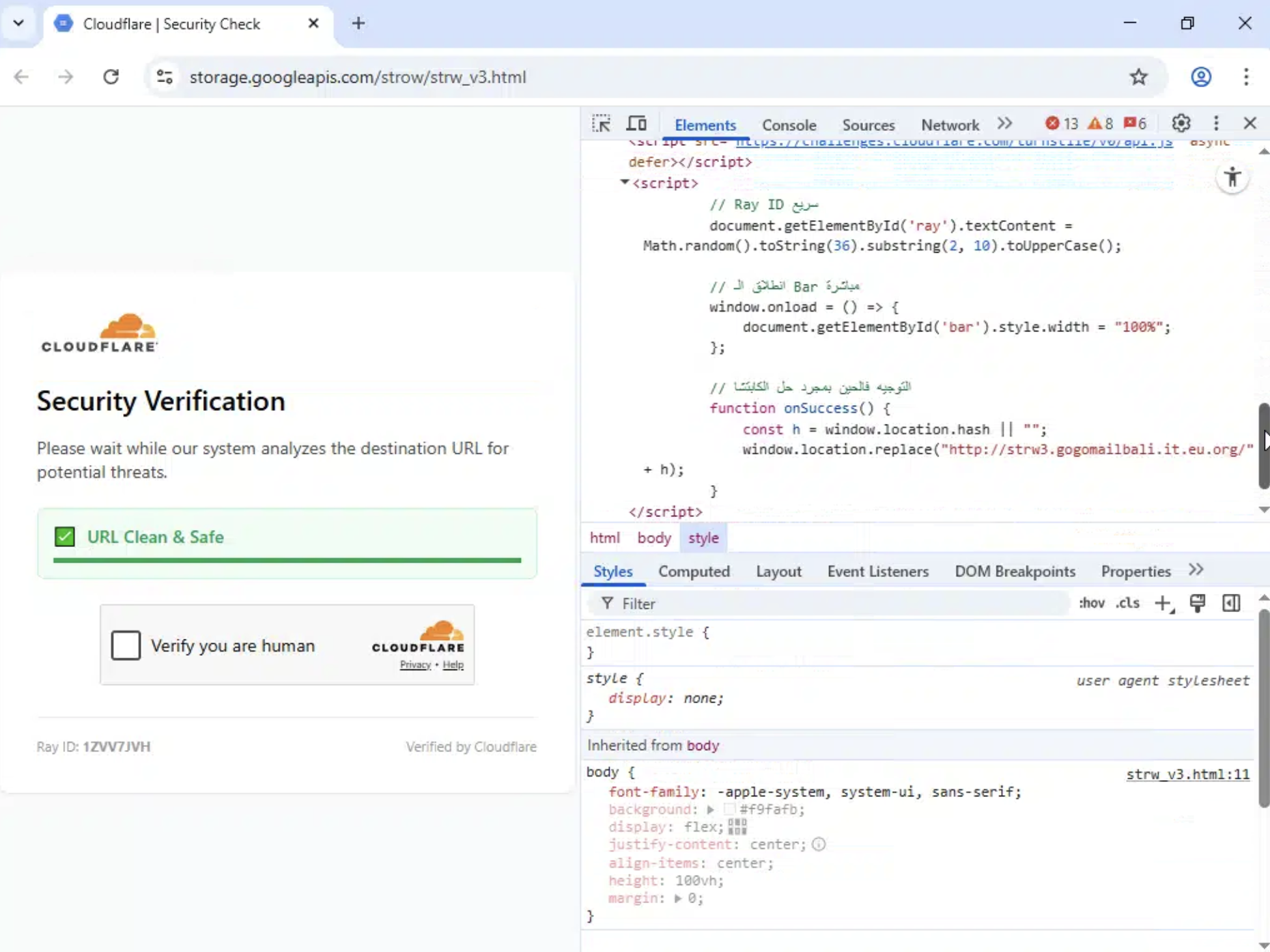The width and height of the screenshot is (1270, 952).
Task: Open the Cloudflare Privacy link
Action: [x=415, y=664]
